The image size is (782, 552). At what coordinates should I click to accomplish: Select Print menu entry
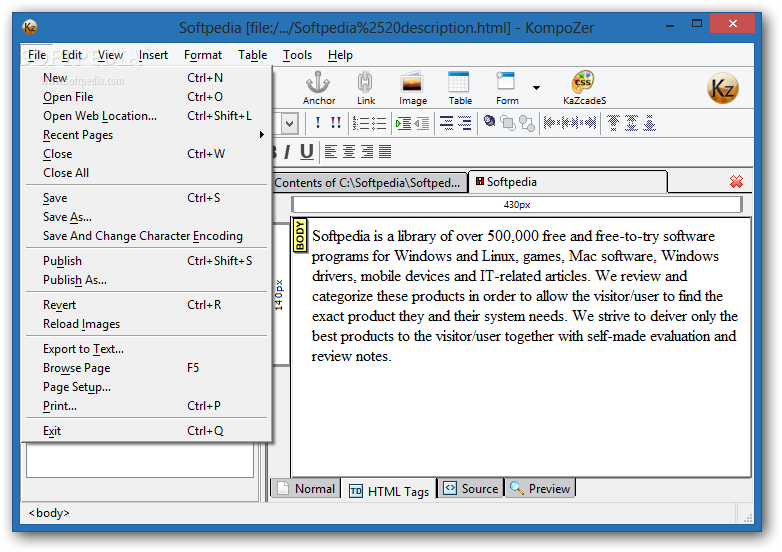[x=147, y=405]
